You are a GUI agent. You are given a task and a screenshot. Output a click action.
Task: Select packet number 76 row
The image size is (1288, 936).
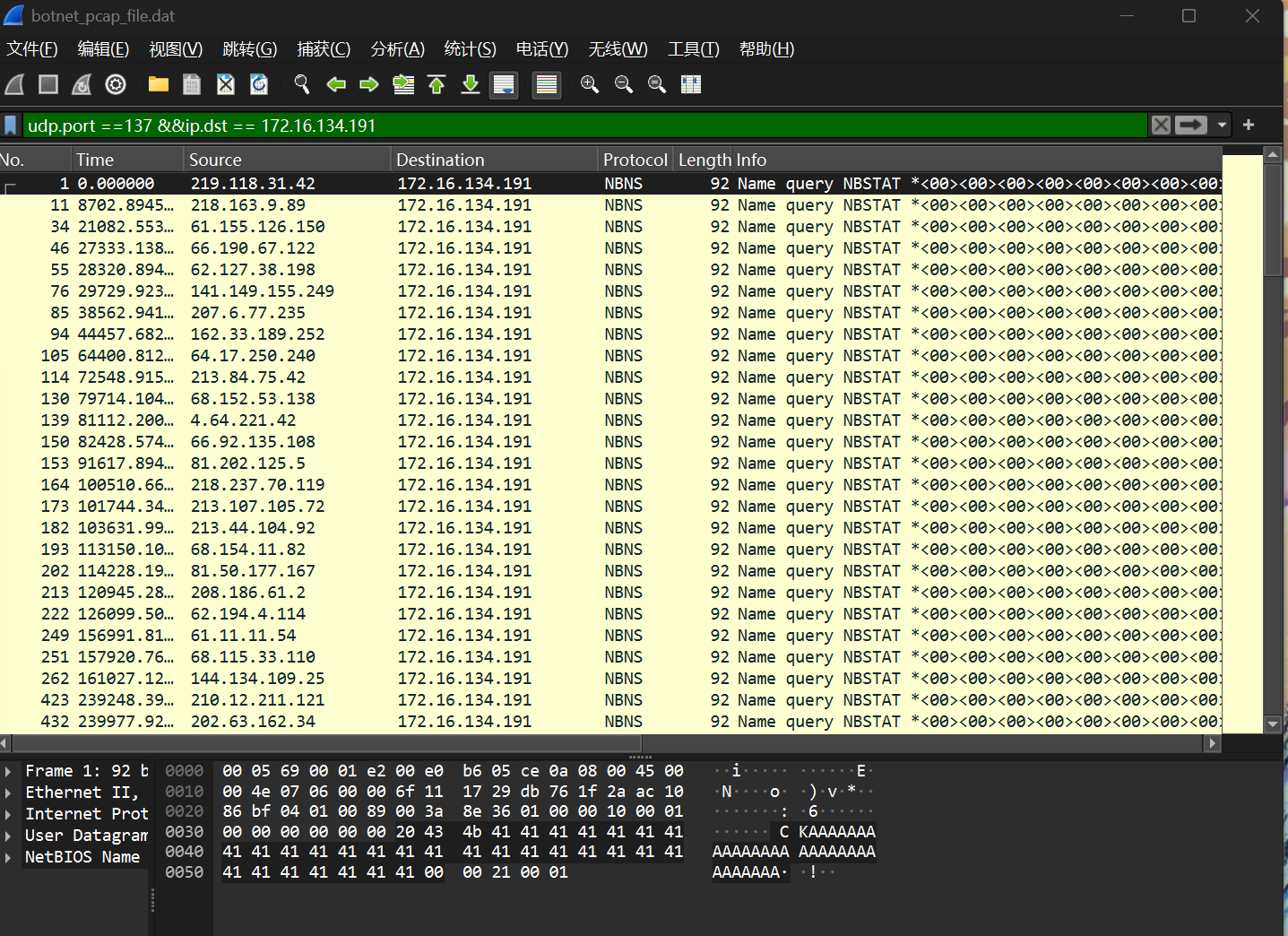(610, 291)
